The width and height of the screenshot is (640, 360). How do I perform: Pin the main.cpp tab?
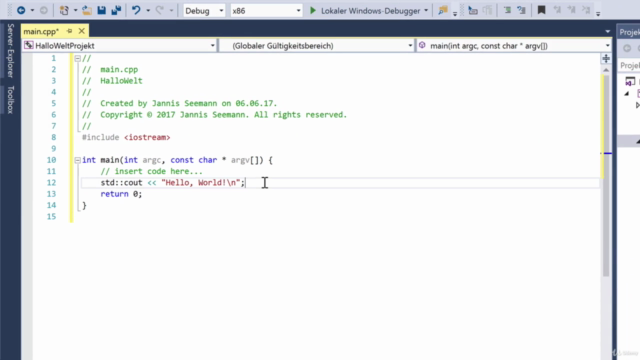tap(69, 31)
